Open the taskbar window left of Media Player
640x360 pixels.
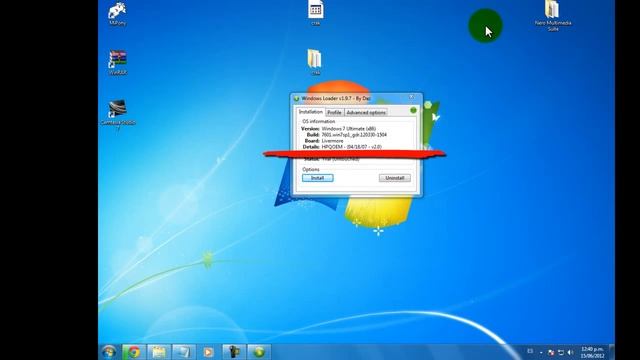[183, 352]
